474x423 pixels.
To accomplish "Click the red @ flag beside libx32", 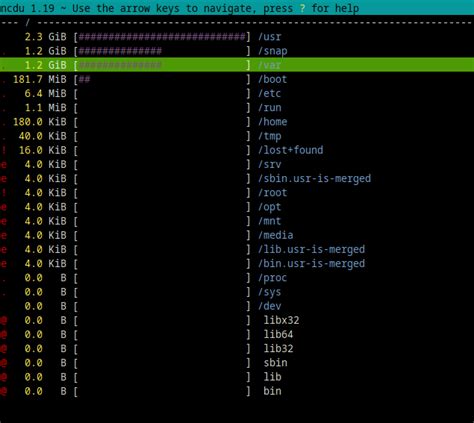I will pos(4,320).
